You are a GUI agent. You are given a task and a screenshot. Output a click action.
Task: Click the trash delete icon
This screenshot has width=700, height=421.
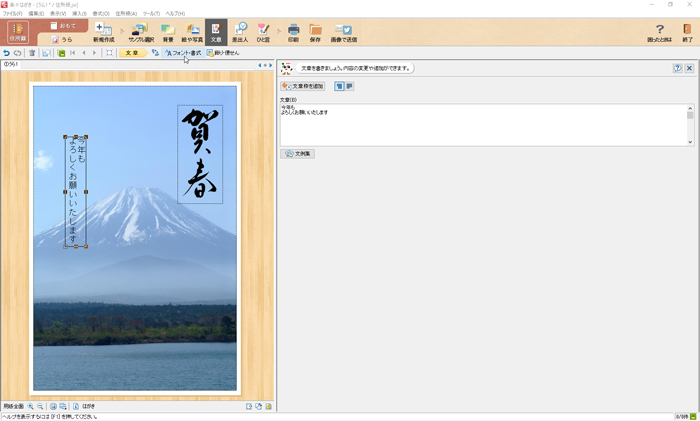click(32, 53)
